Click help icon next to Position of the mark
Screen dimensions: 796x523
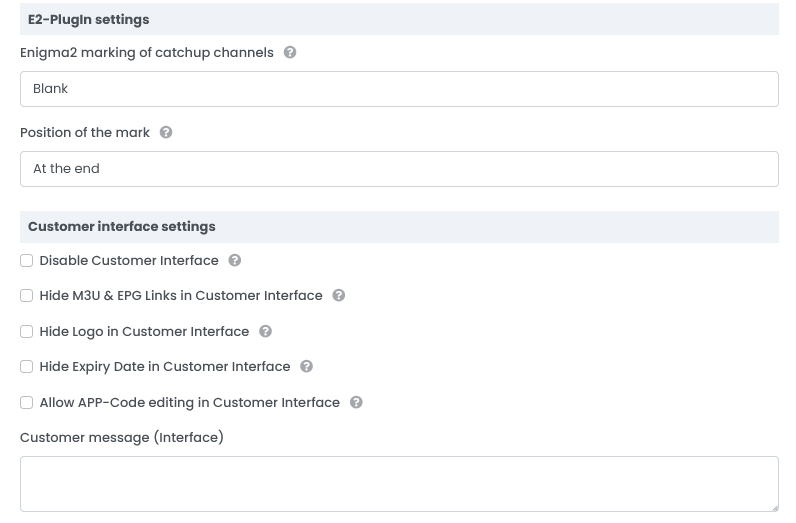166,132
